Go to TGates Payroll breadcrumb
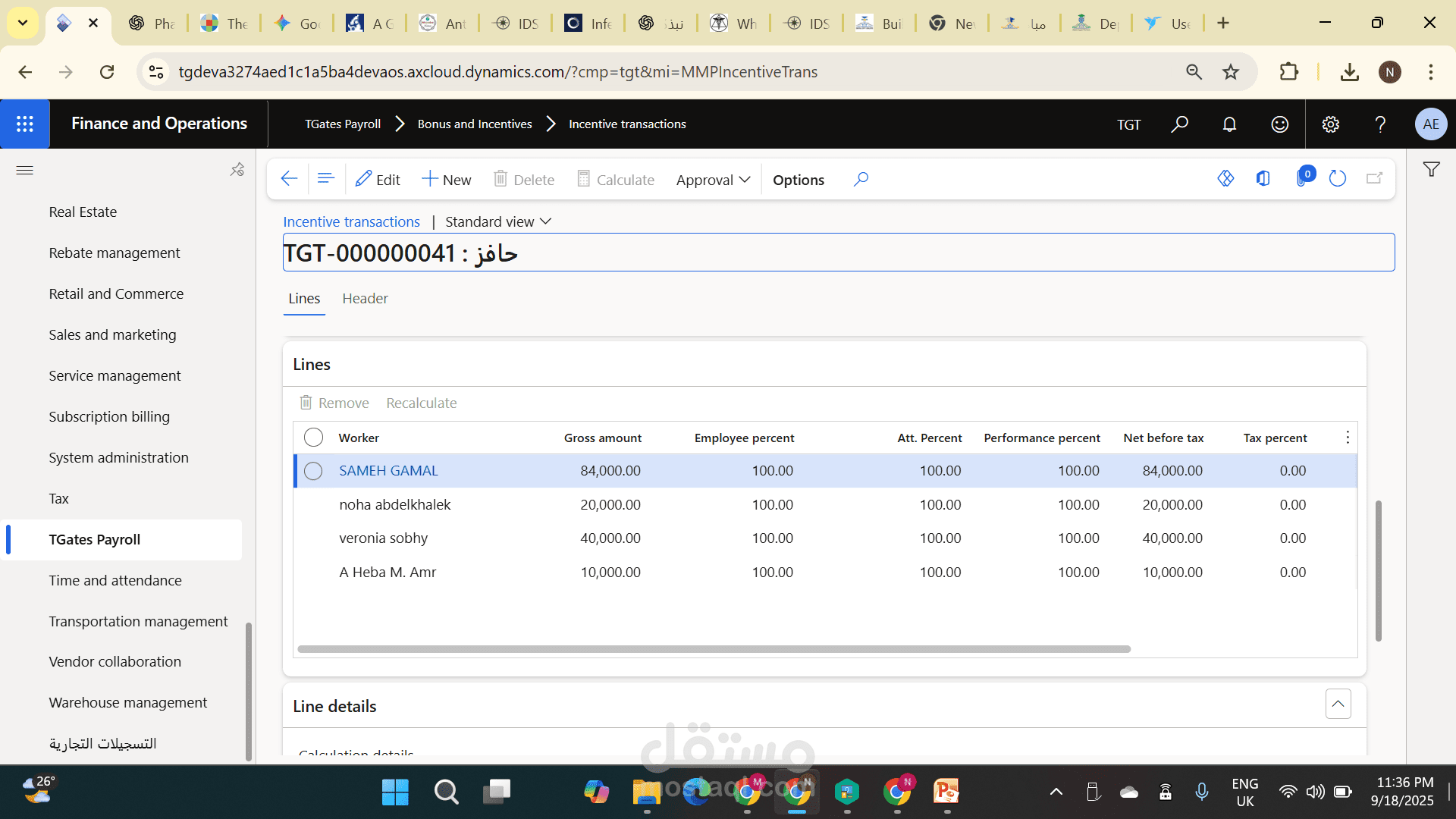The image size is (1456, 819). pos(343,124)
